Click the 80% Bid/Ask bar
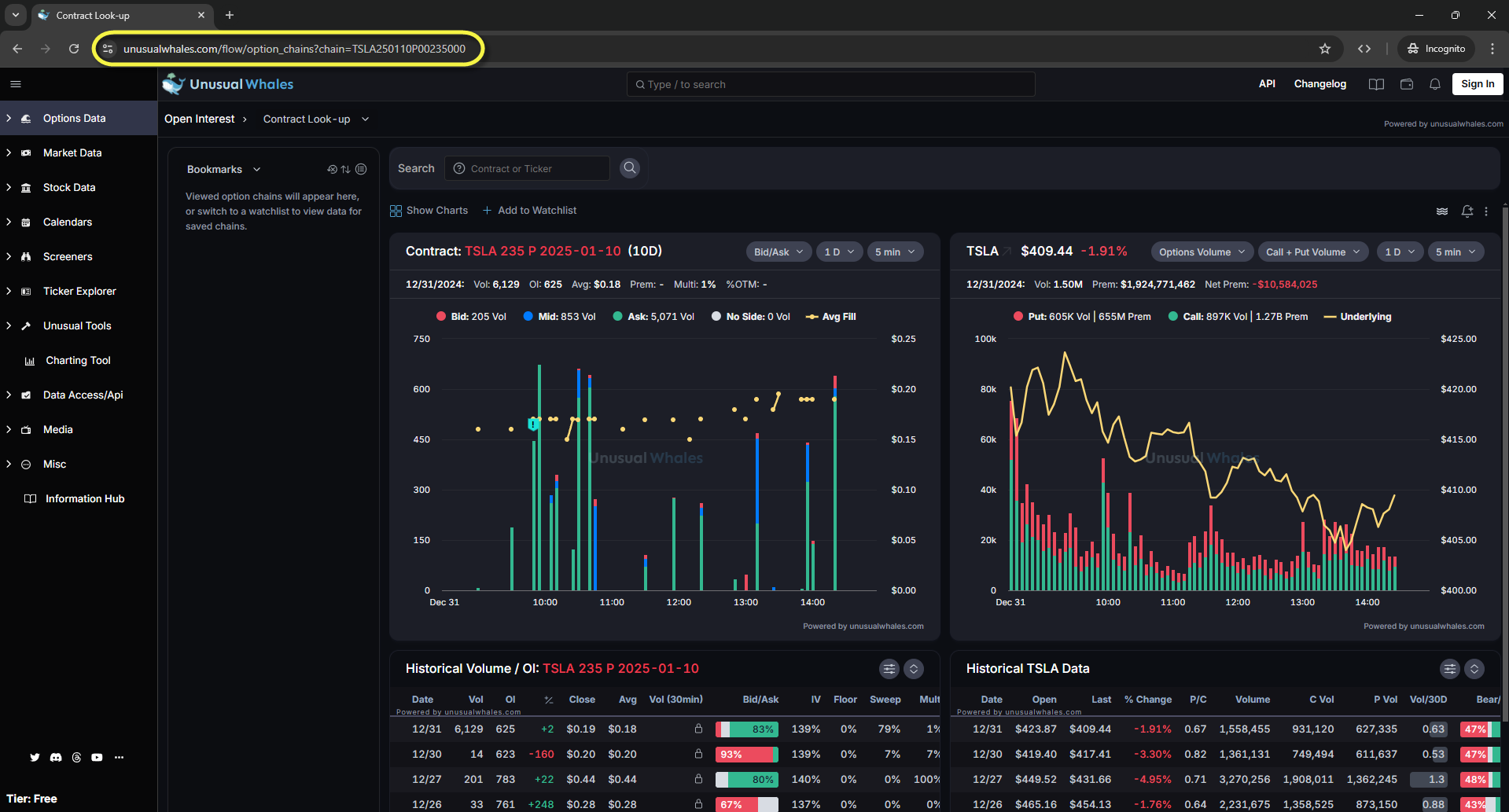 pos(747,780)
